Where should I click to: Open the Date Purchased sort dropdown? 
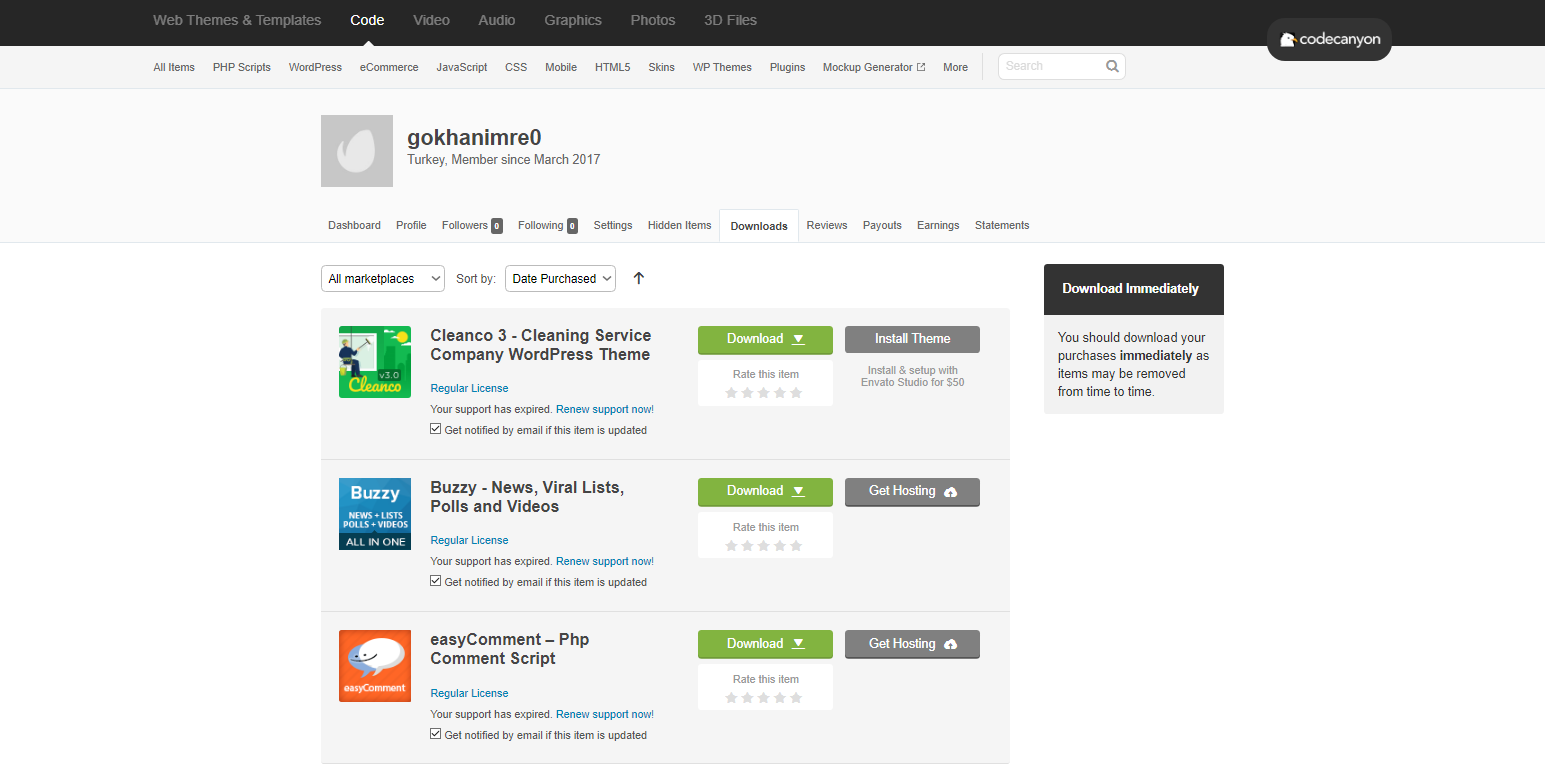tap(560, 279)
